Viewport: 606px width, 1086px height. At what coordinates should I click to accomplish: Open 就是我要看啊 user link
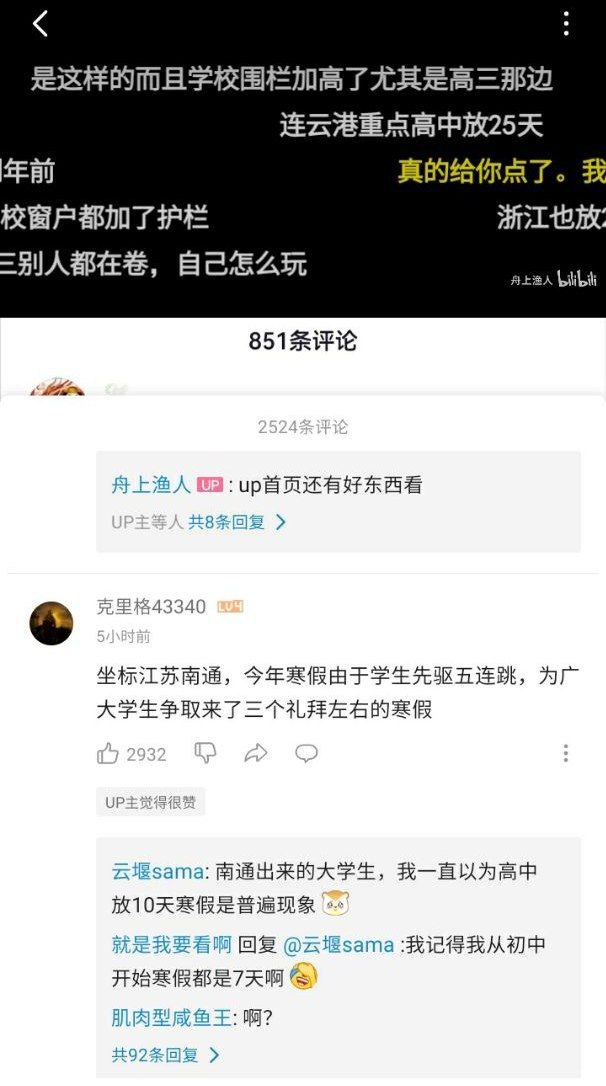171,945
